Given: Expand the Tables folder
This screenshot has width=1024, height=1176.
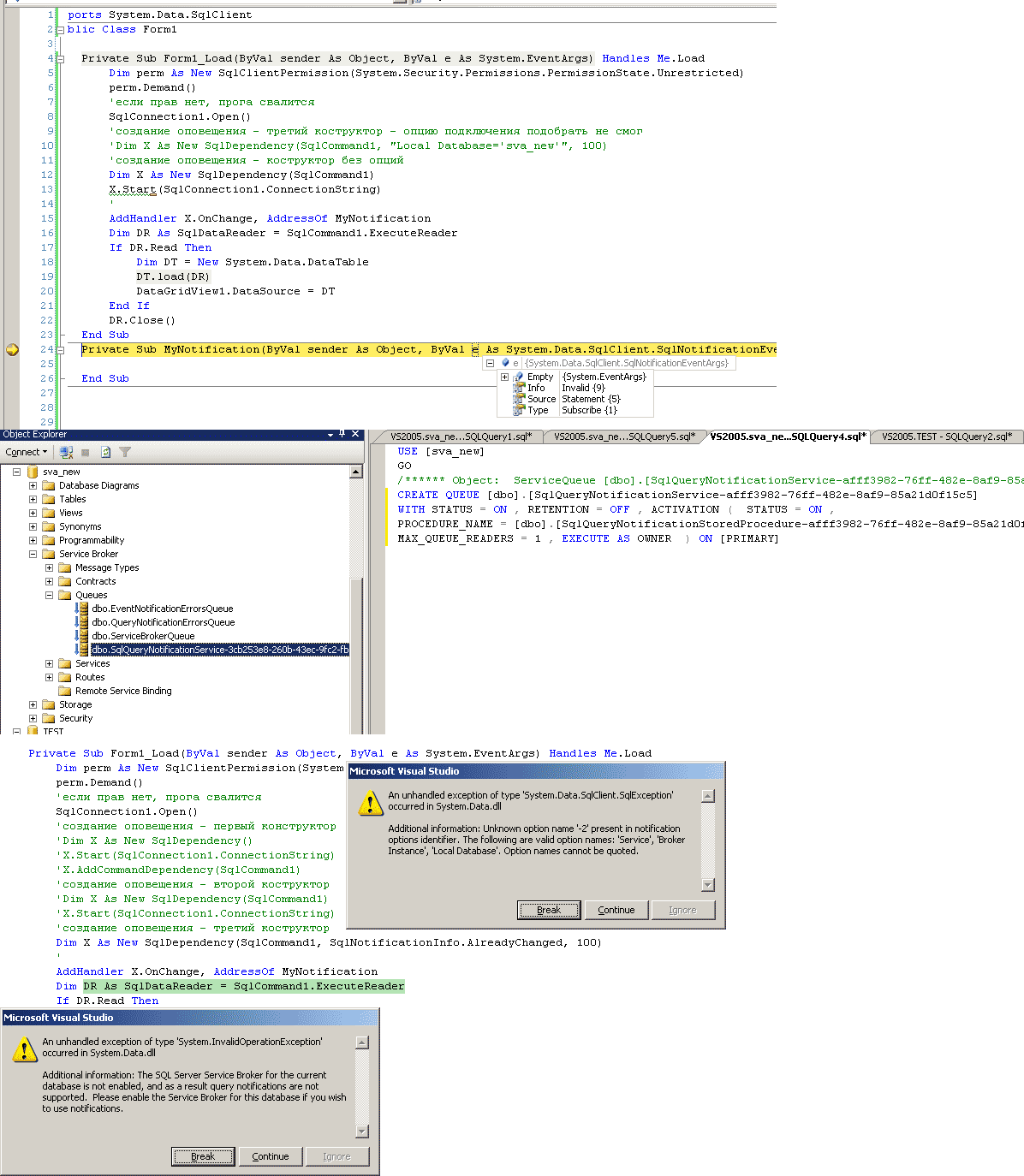Looking at the screenshot, I should [x=33, y=499].
